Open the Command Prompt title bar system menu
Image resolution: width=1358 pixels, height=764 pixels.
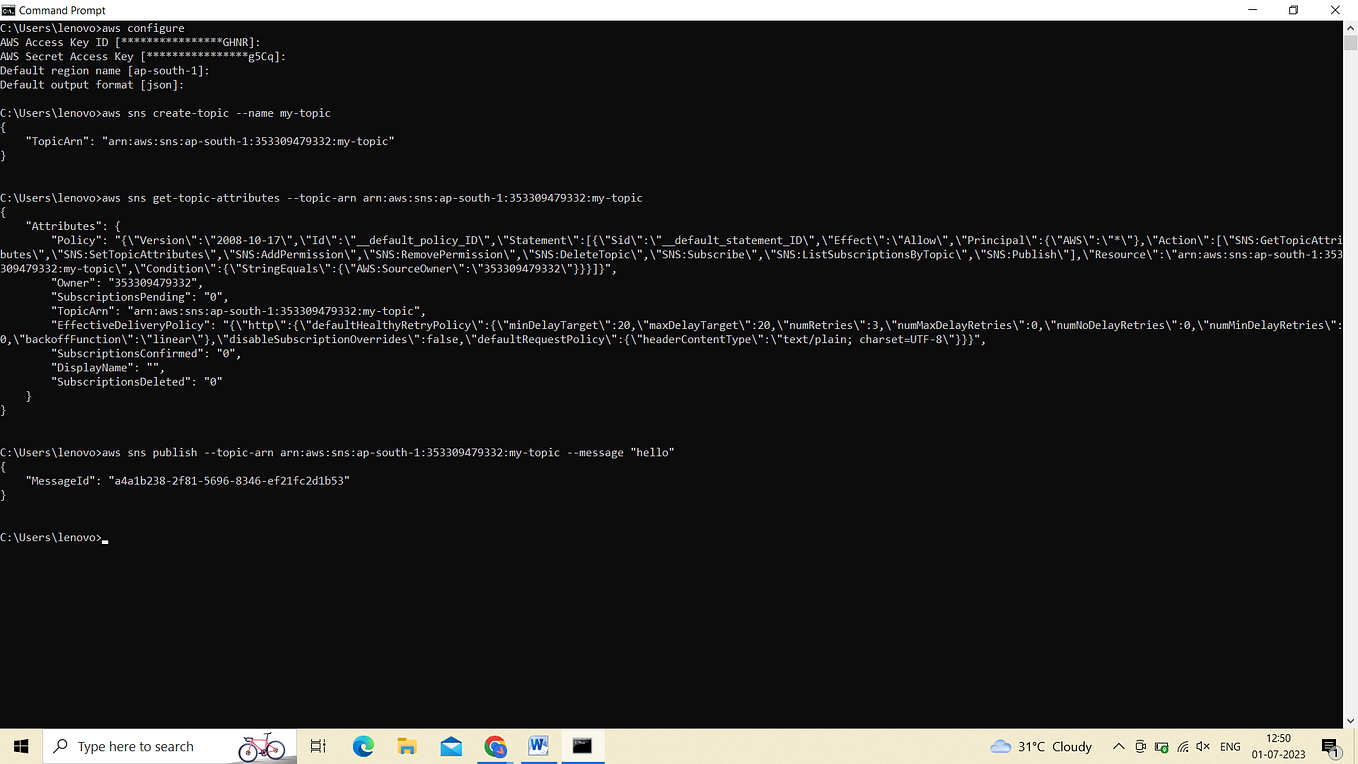click(x=8, y=9)
